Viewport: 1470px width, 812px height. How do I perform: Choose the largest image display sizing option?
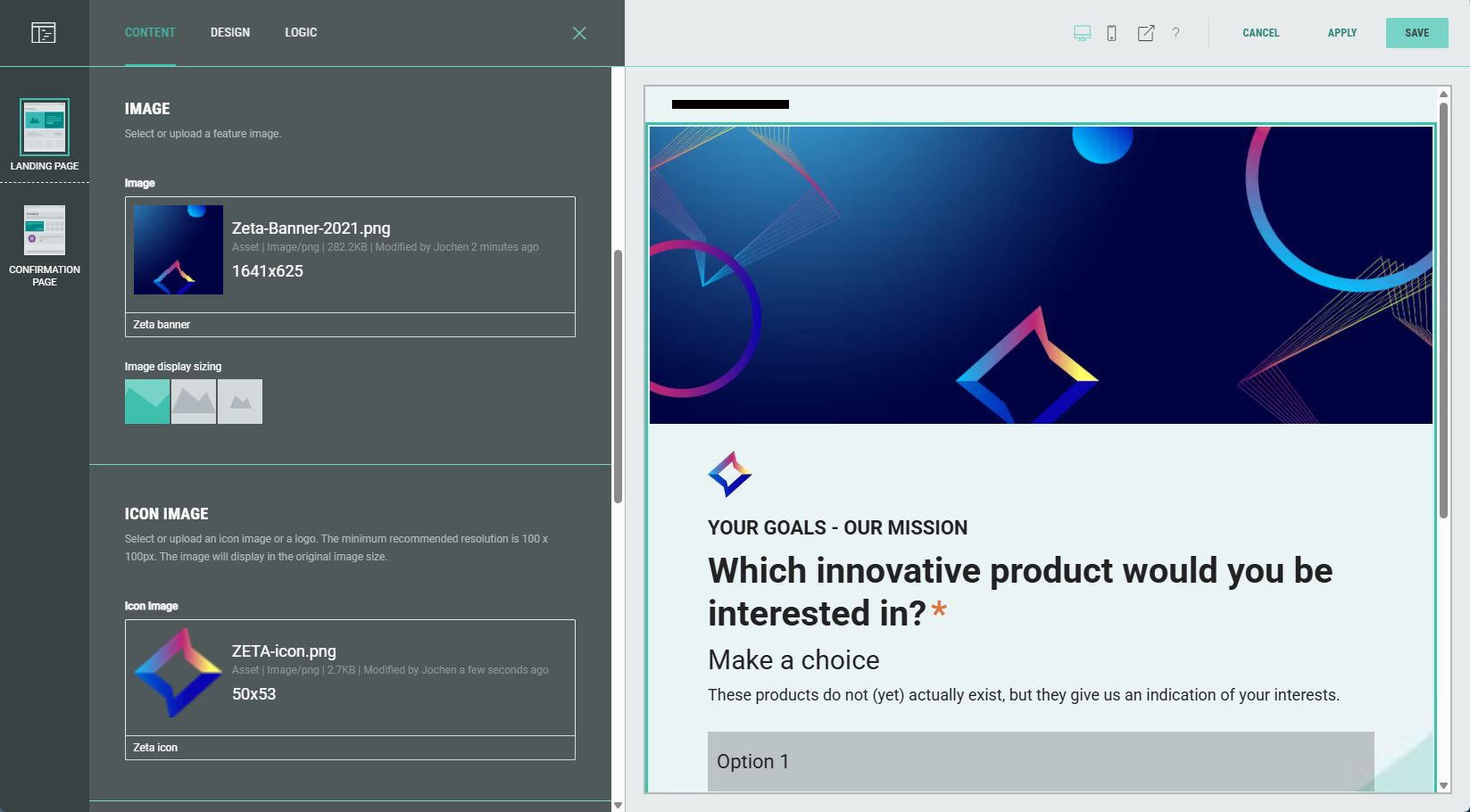click(x=147, y=402)
